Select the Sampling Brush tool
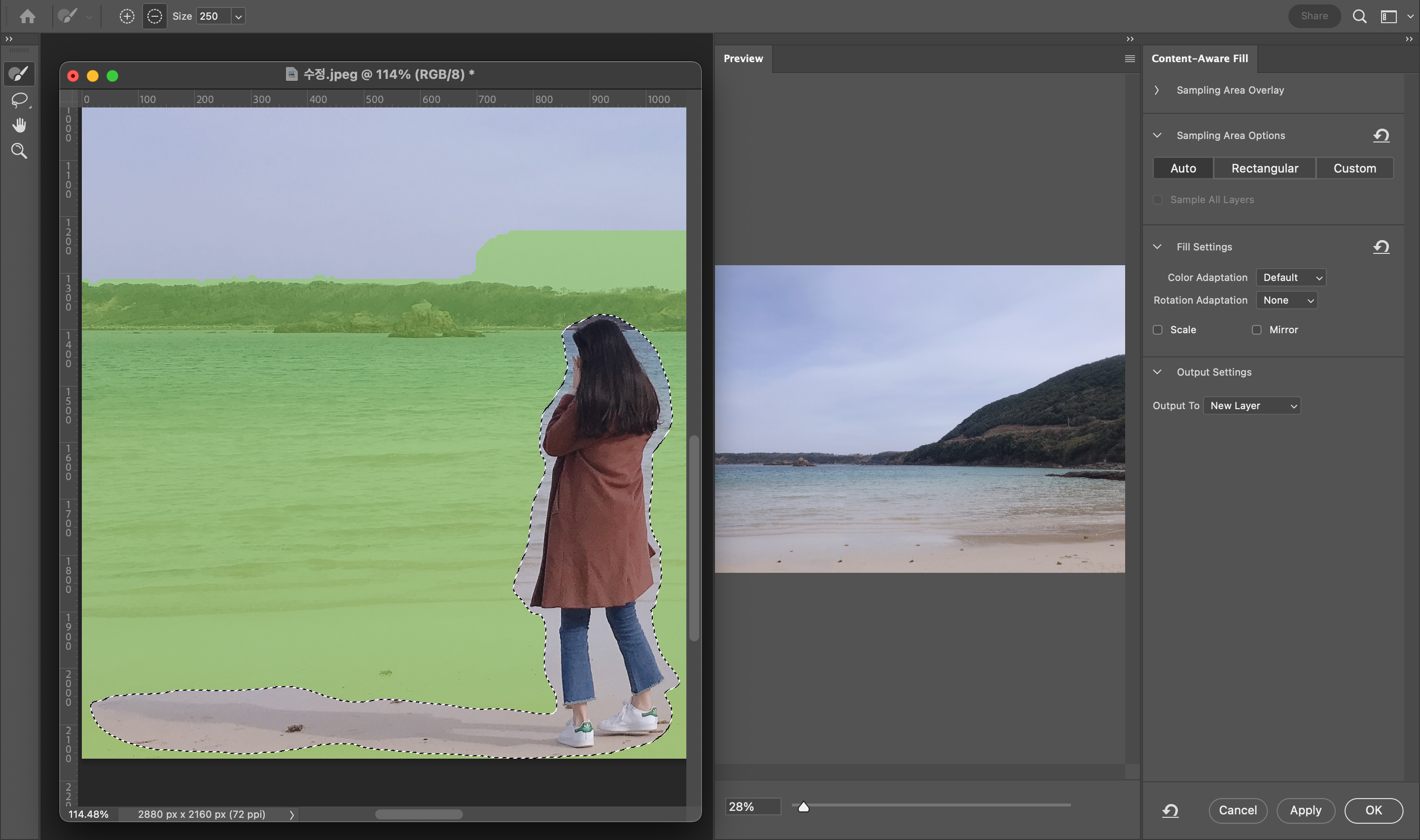The image size is (1420, 840). coord(19,73)
